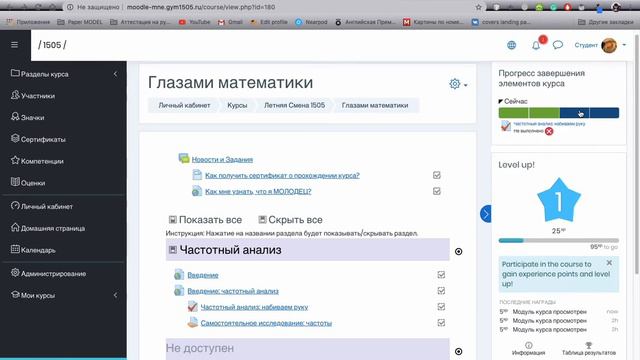Image resolution: width=640 pixels, height=360 pixels.
Task: Open Введение: частотный анализ activity
Action: click(x=233, y=291)
